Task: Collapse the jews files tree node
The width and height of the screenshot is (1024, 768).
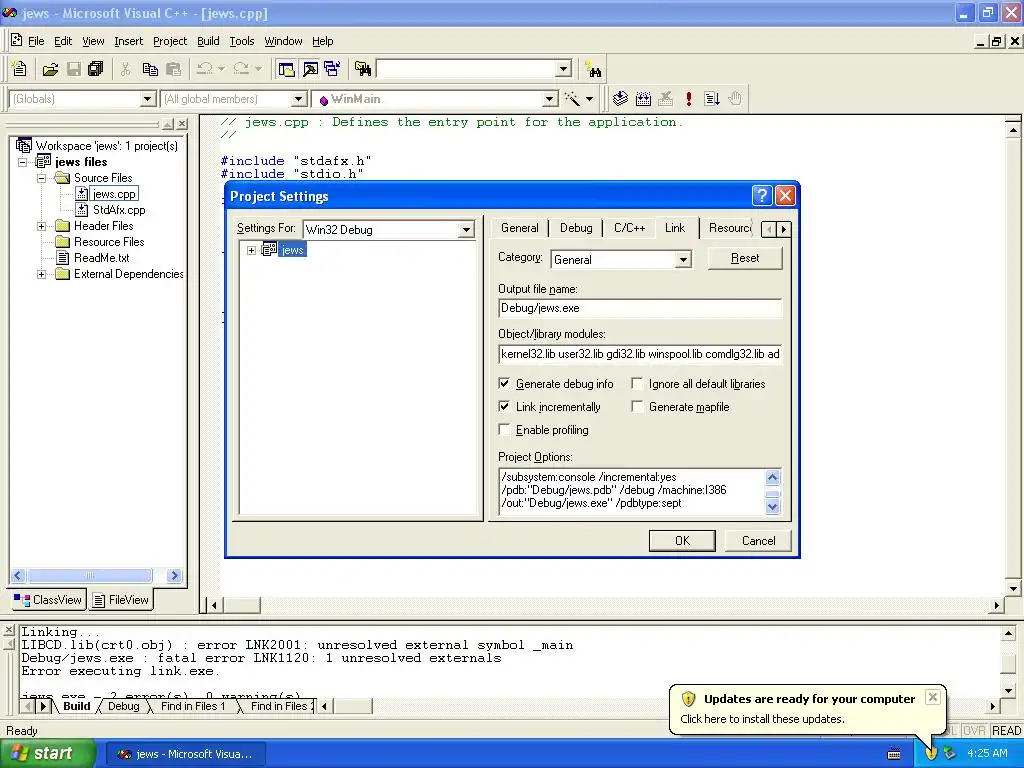Action: [22, 162]
